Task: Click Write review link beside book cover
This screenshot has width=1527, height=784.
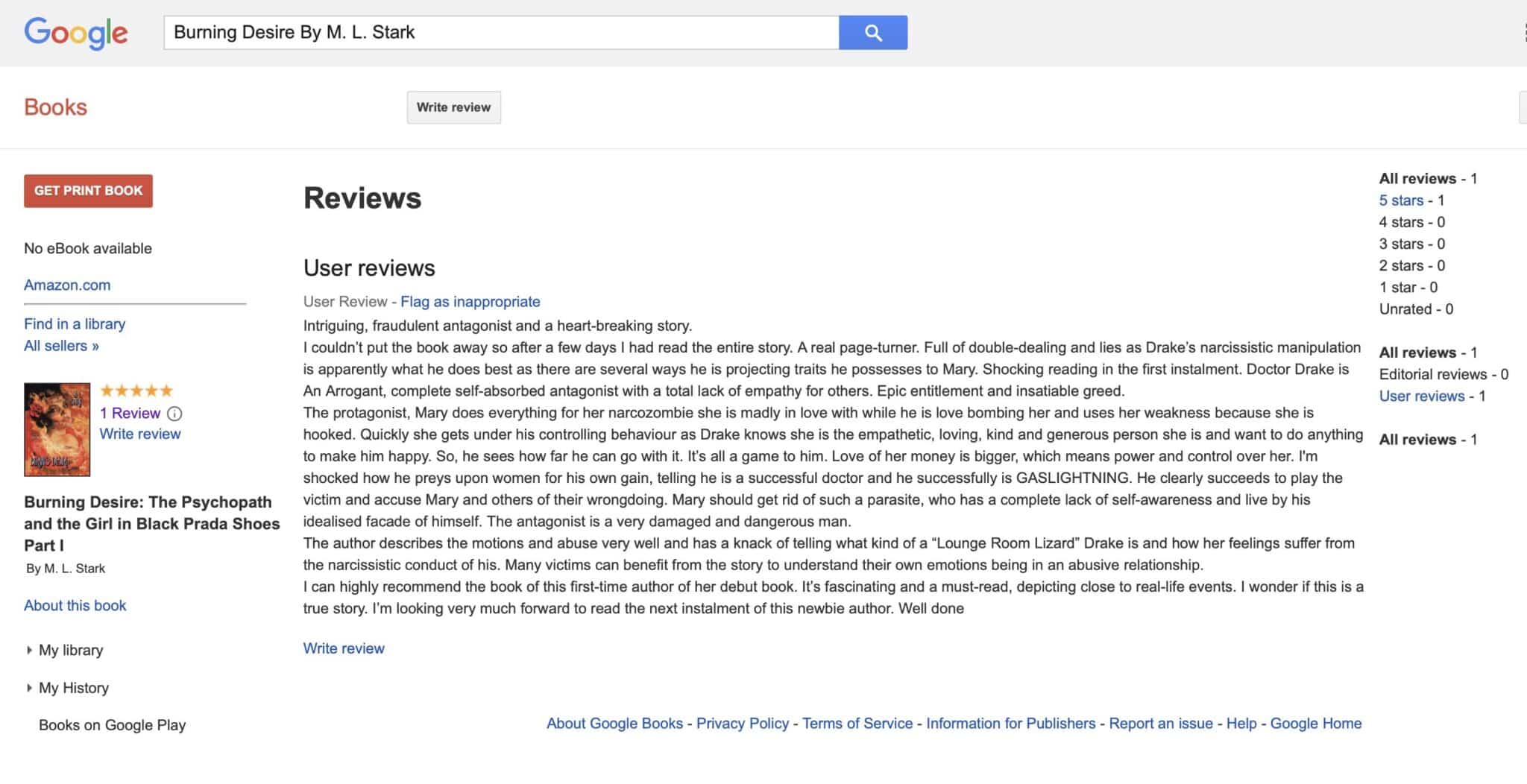Action: click(x=140, y=434)
